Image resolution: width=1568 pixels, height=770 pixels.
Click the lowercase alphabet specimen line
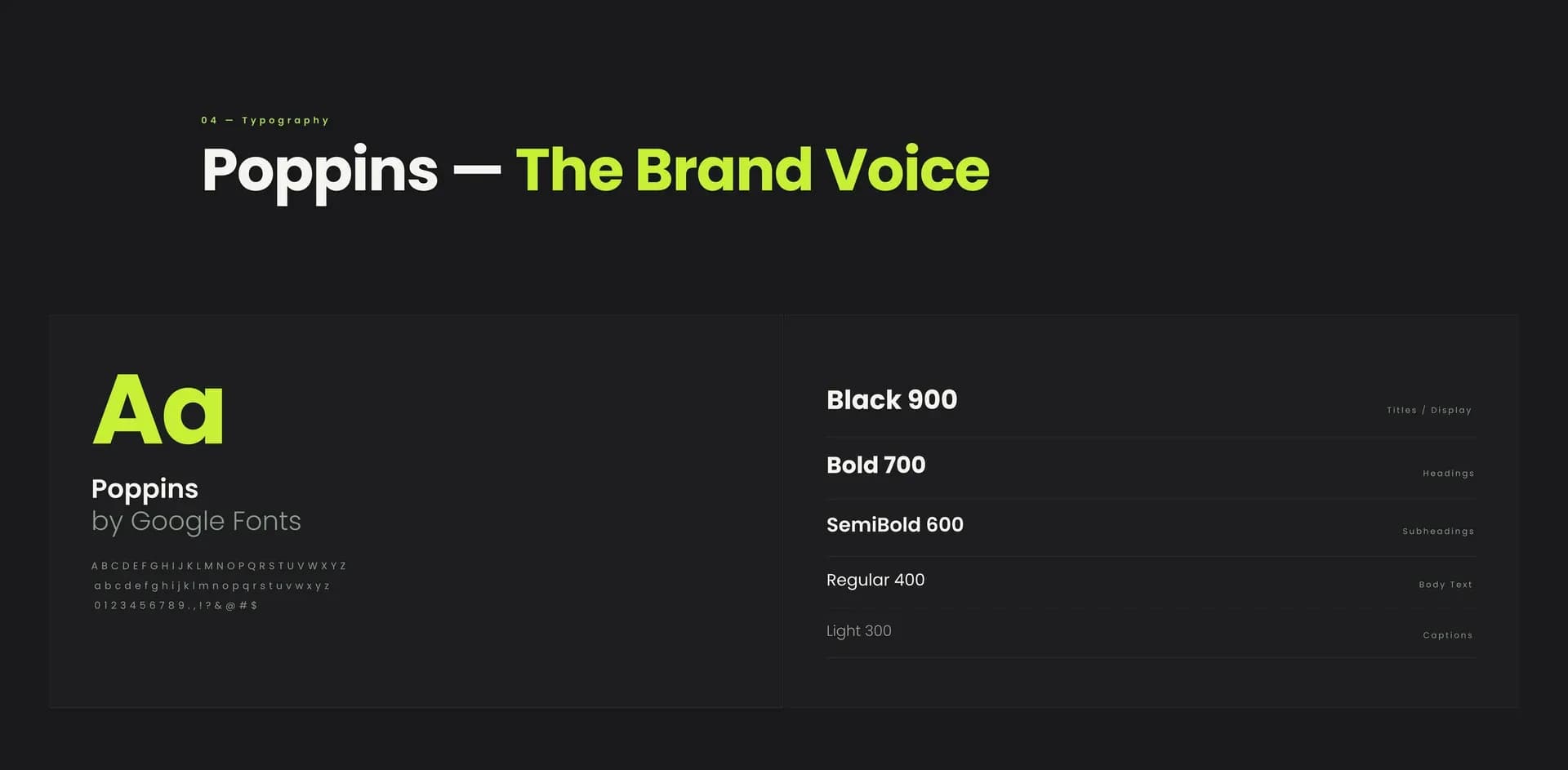tap(212, 585)
